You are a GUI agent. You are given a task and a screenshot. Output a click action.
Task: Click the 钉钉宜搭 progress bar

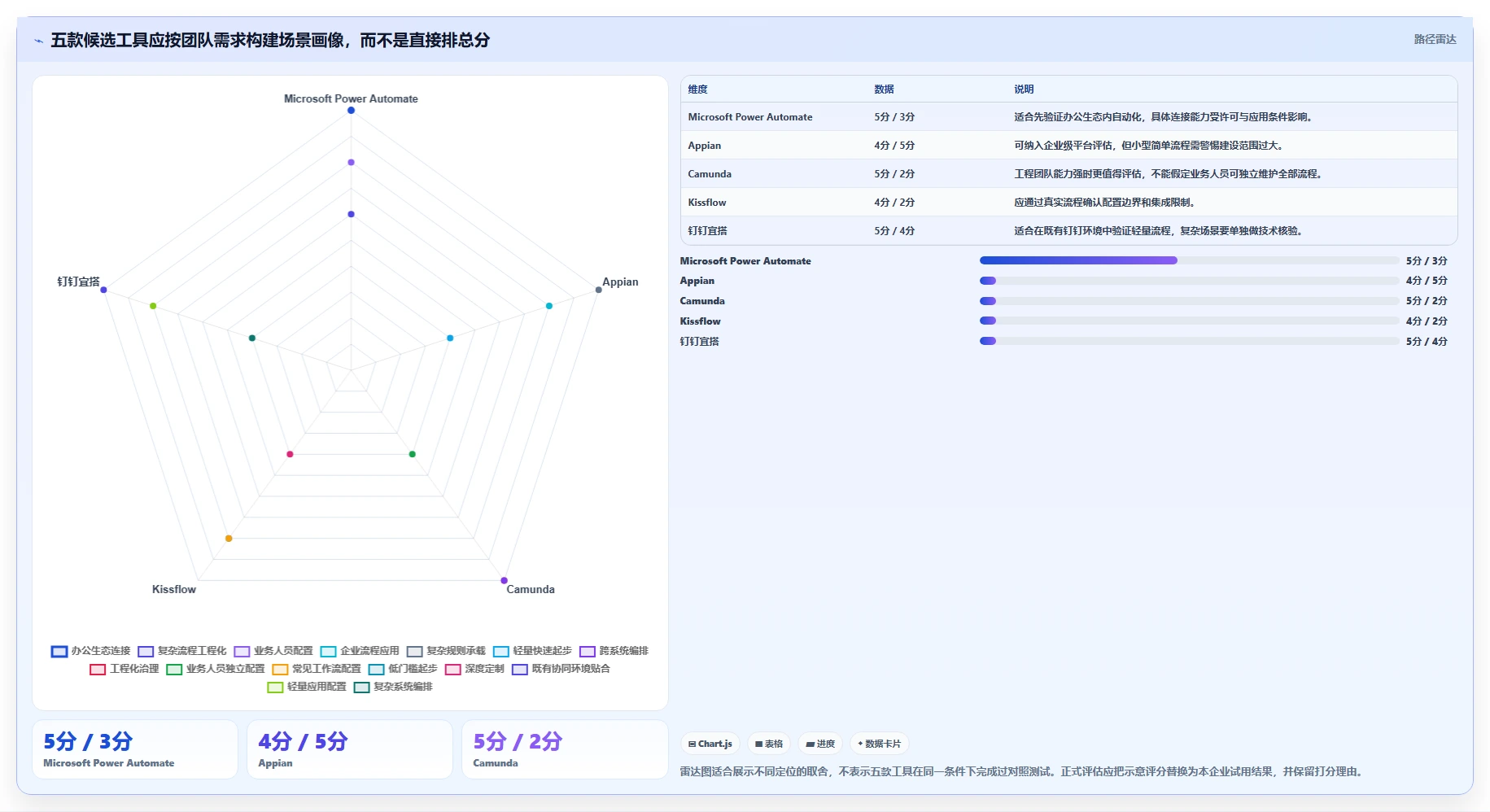(1189, 341)
